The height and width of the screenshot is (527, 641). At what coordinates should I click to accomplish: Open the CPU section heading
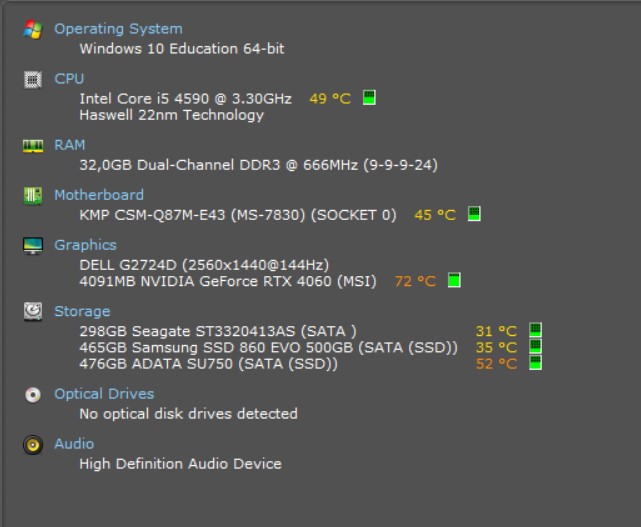pos(69,79)
